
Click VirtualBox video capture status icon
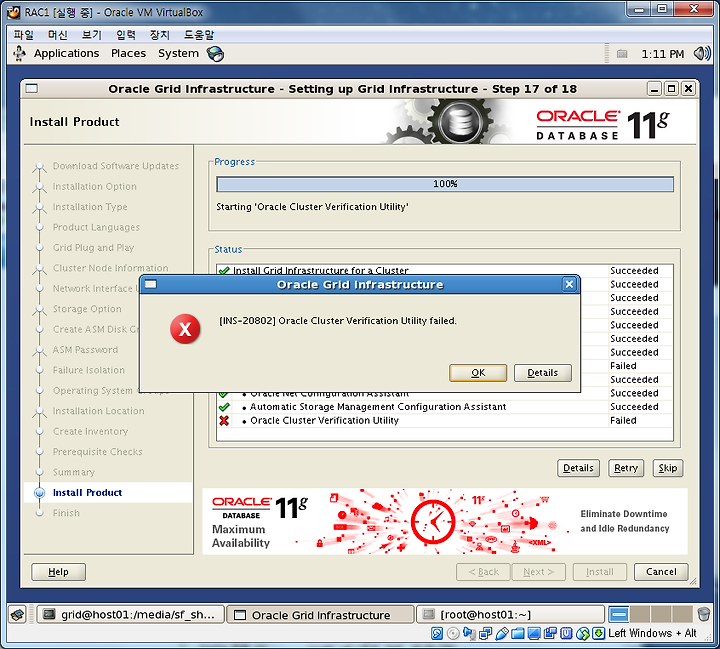click(x=550, y=634)
